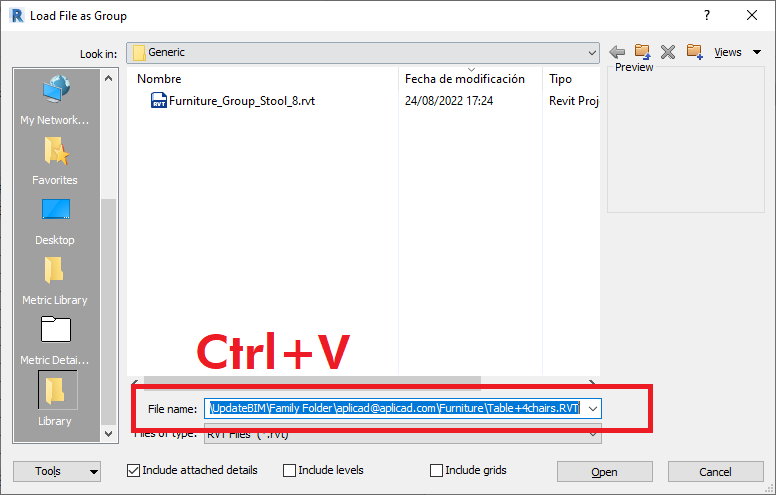This screenshot has height=495, width=776.
Task: Go up one folder level
Action: (642, 51)
